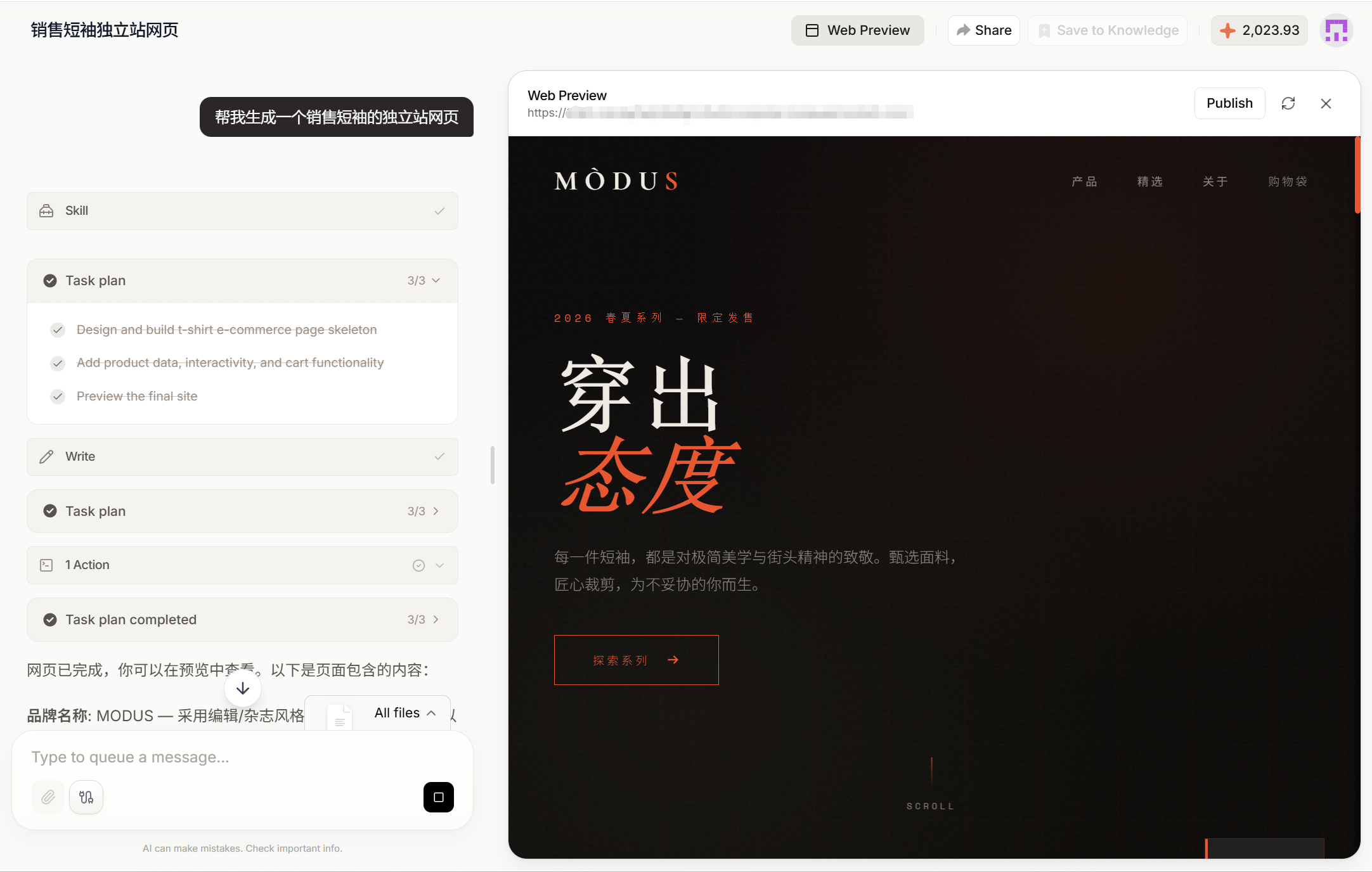The height and width of the screenshot is (872, 1372).
Task: Stop generation with the square stop button
Action: tap(438, 797)
